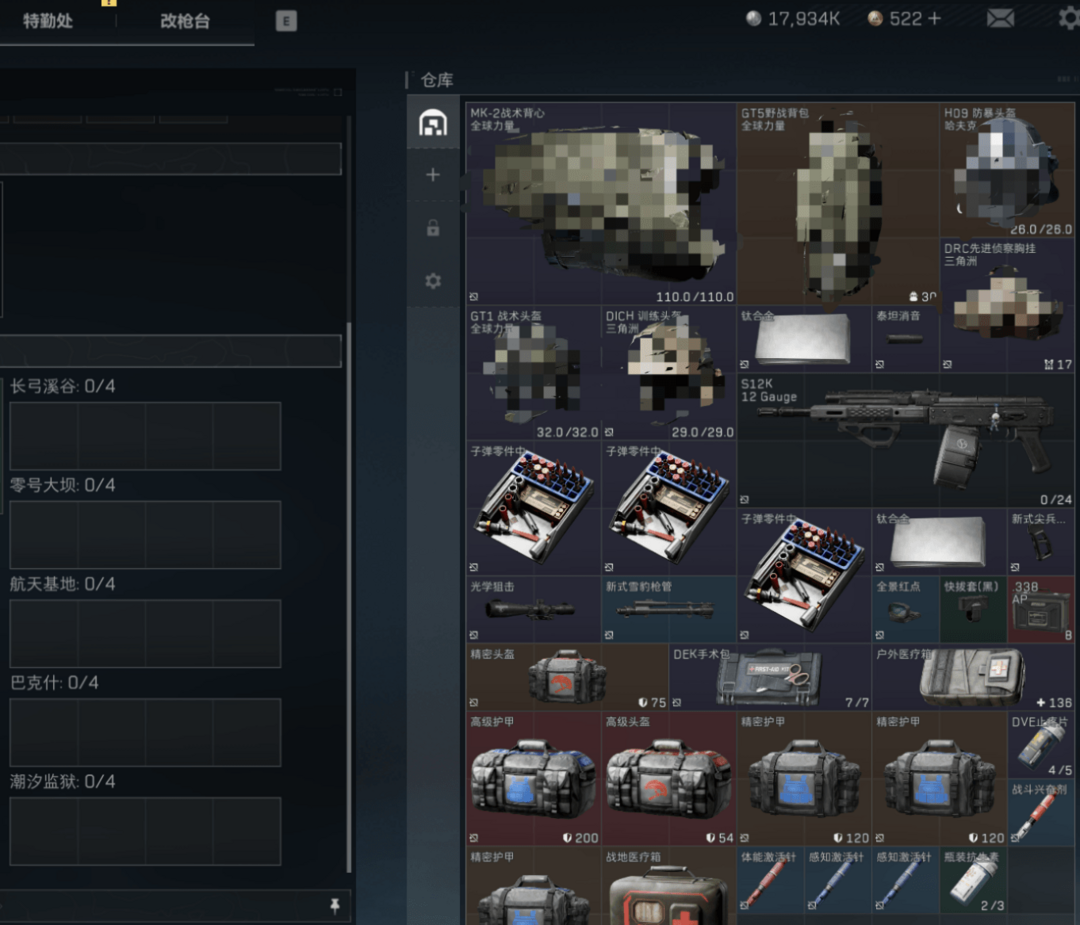Toggle the lock icon in warehouse sidebar
1080x925 pixels.
433,228
